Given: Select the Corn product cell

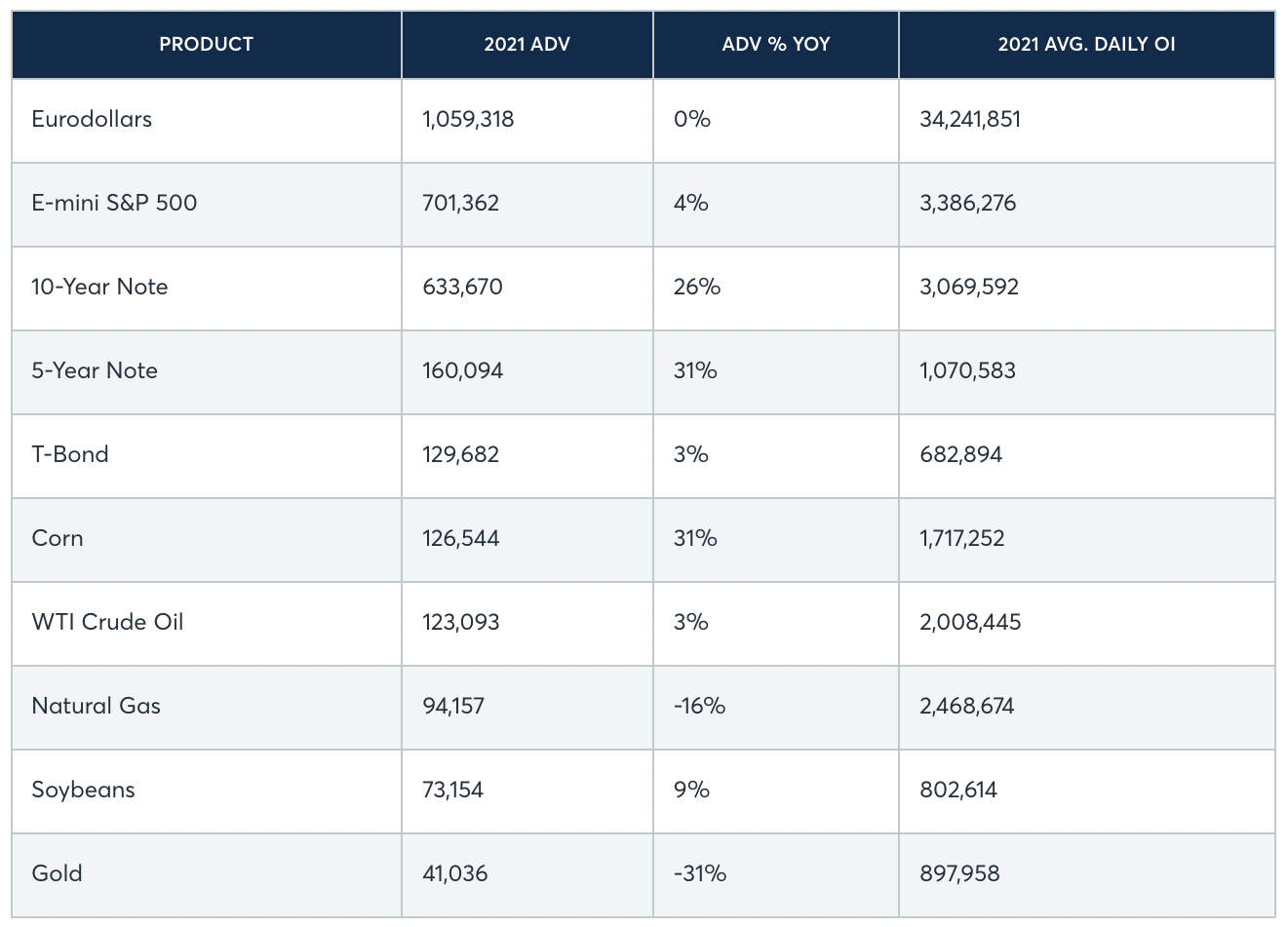Looking at the screenshot, I should click(206, 540).
